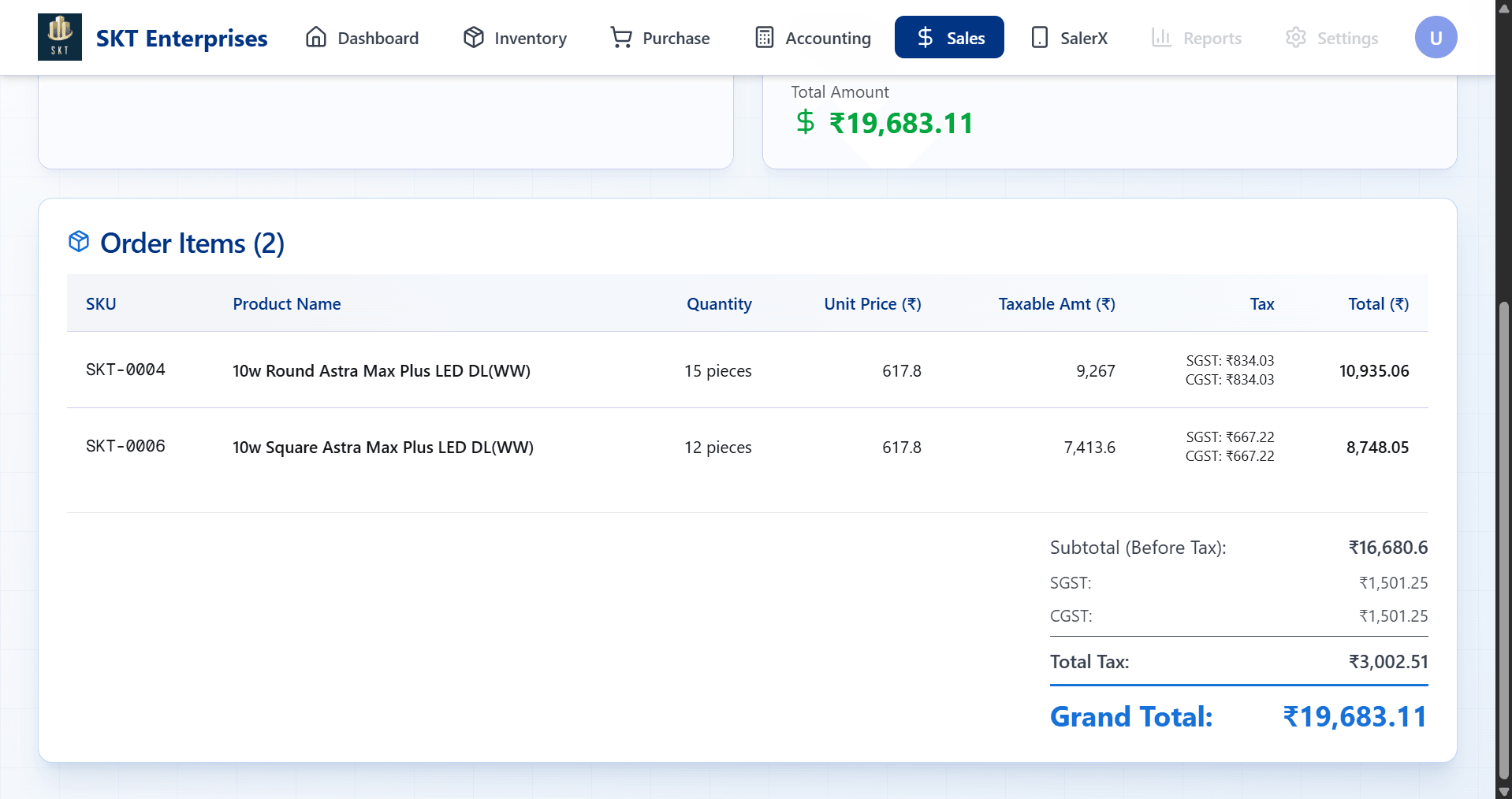Click the 10,935.06 total cell
The width and height of the screenshot is (1512, 799).
pos(1374,370)
